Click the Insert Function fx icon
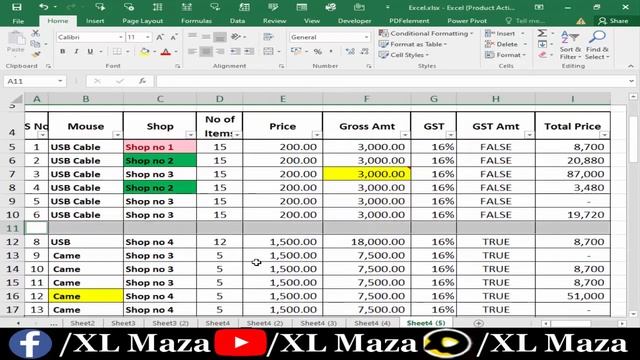Image resolution: width=640 pixels, height=360 pixels. point(142,81)
